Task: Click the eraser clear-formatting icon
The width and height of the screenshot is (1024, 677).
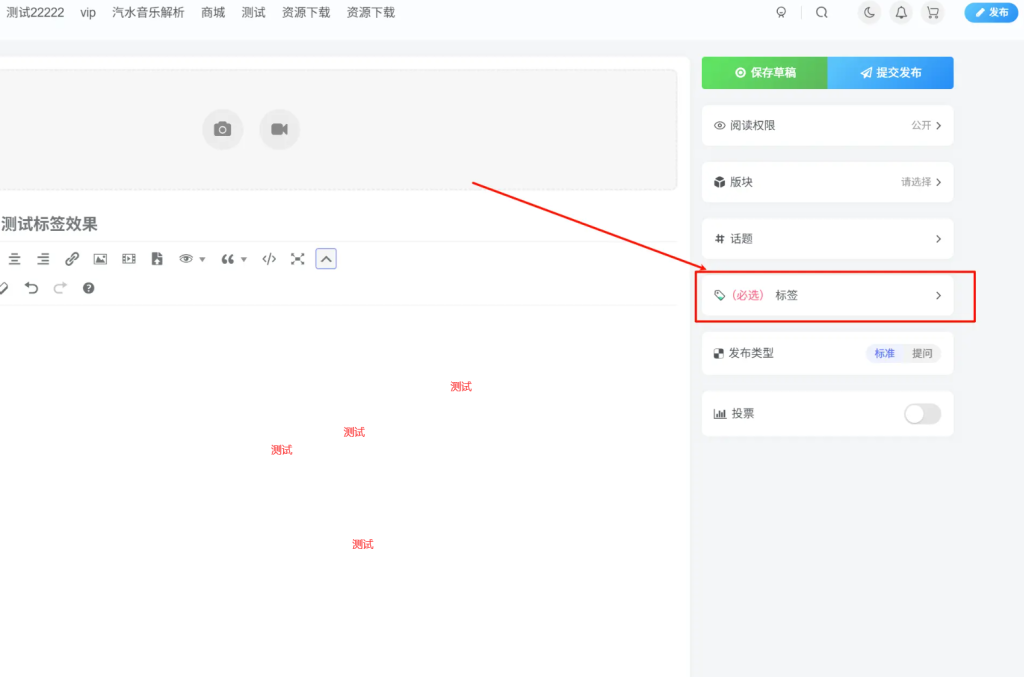Action: pos(3,288)
